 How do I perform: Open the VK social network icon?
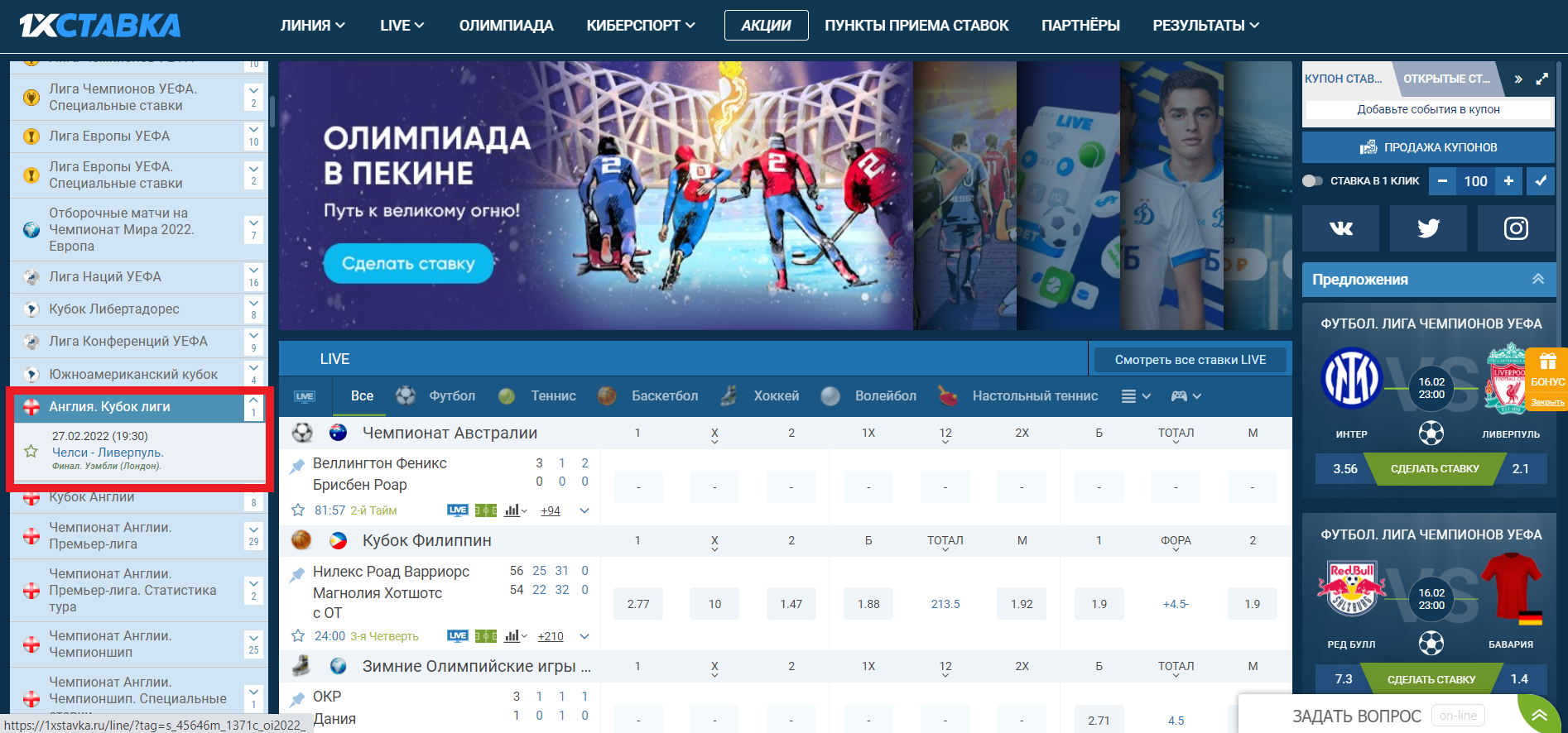coord(1340,228)
